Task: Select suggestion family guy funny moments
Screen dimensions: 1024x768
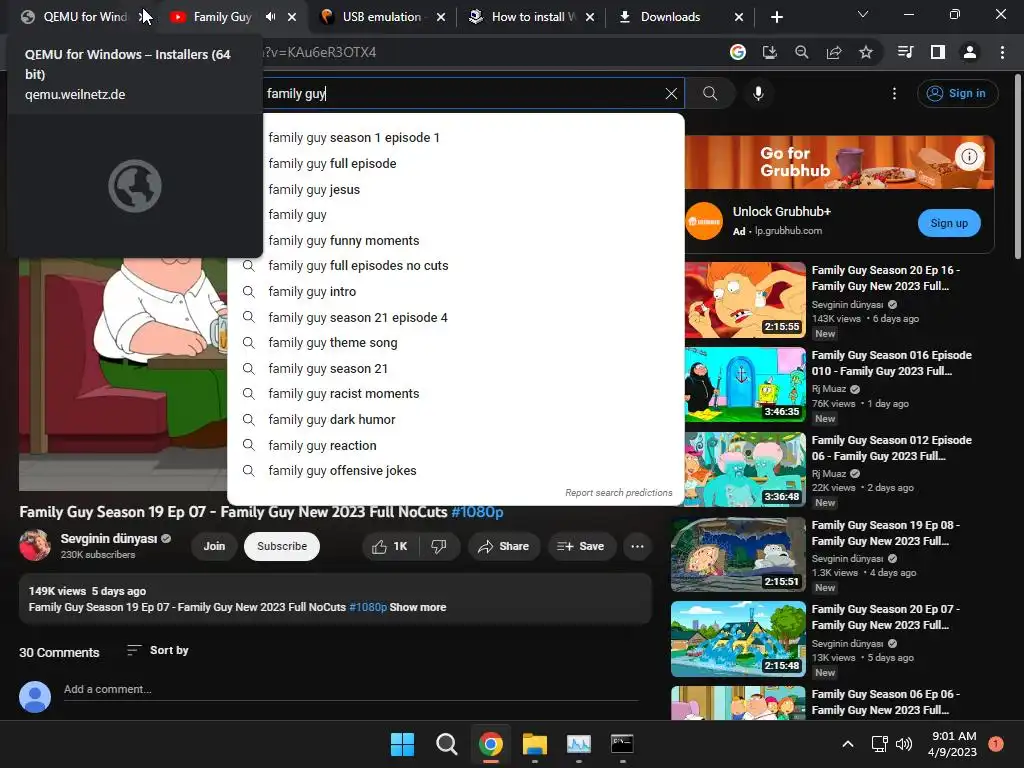Action: tap(456, 240)
